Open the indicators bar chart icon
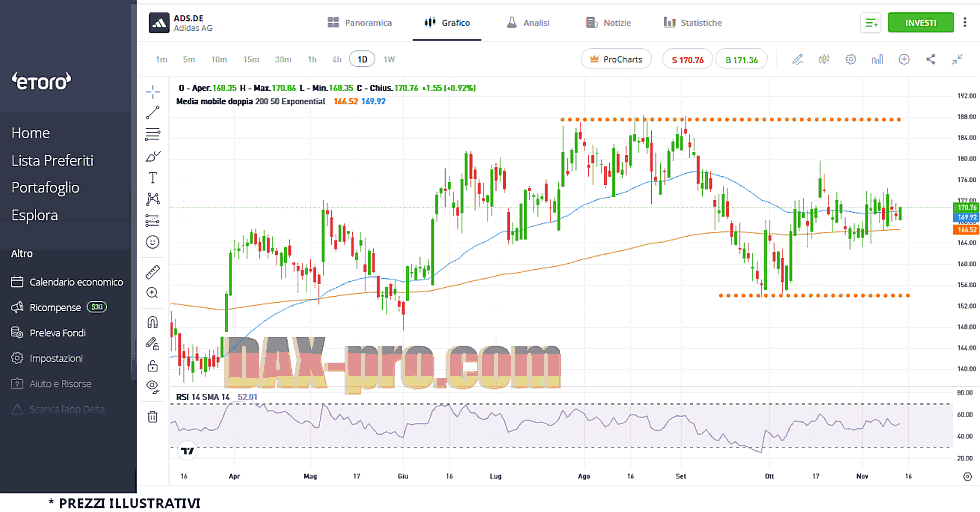The height and width of the screenshot is (512, 980). coord(878,59)
